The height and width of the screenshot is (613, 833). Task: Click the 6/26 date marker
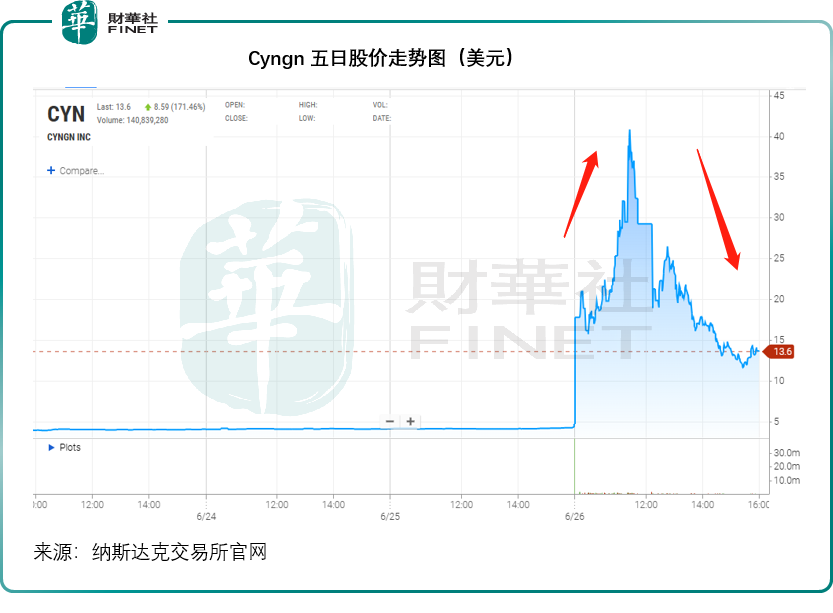point(574,516)
